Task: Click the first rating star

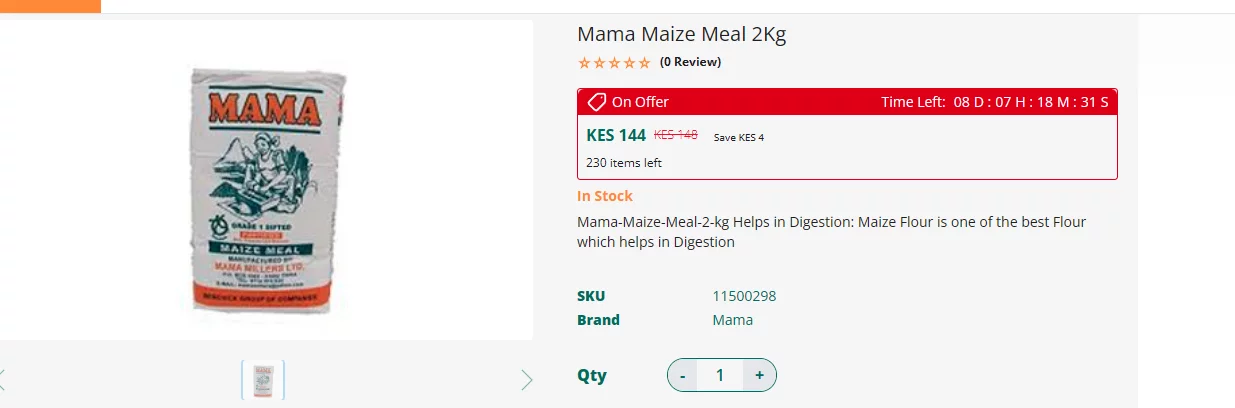Action: pos(584,63)
